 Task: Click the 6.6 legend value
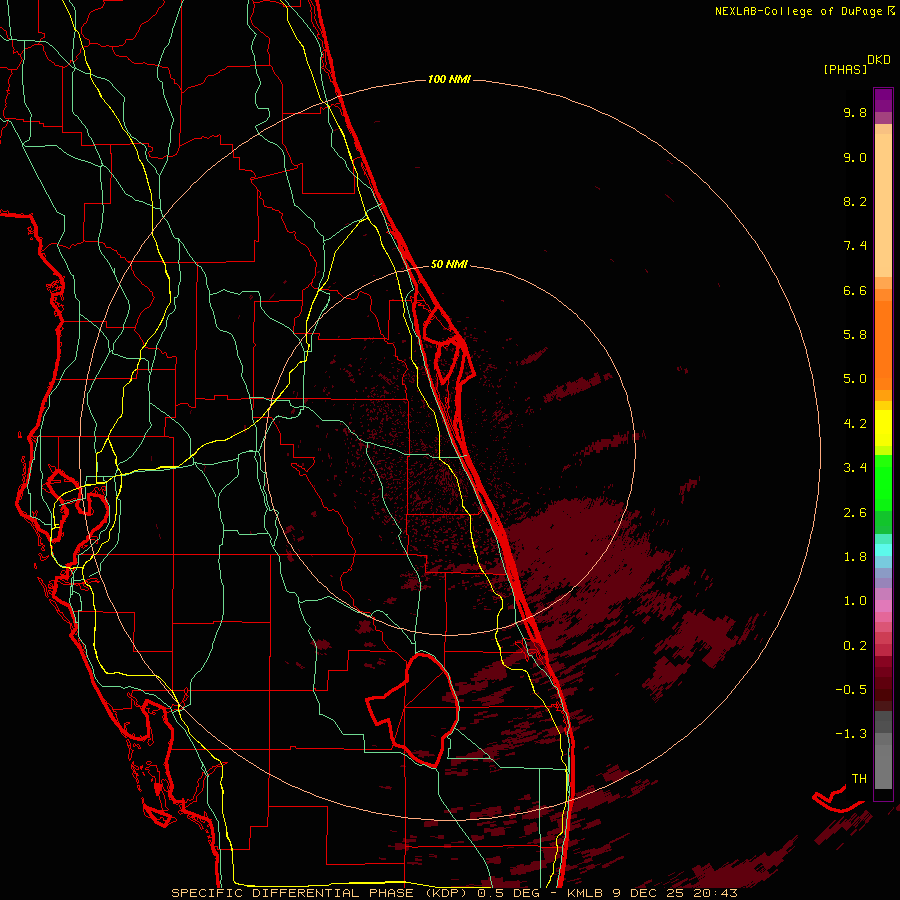[855, 290]
